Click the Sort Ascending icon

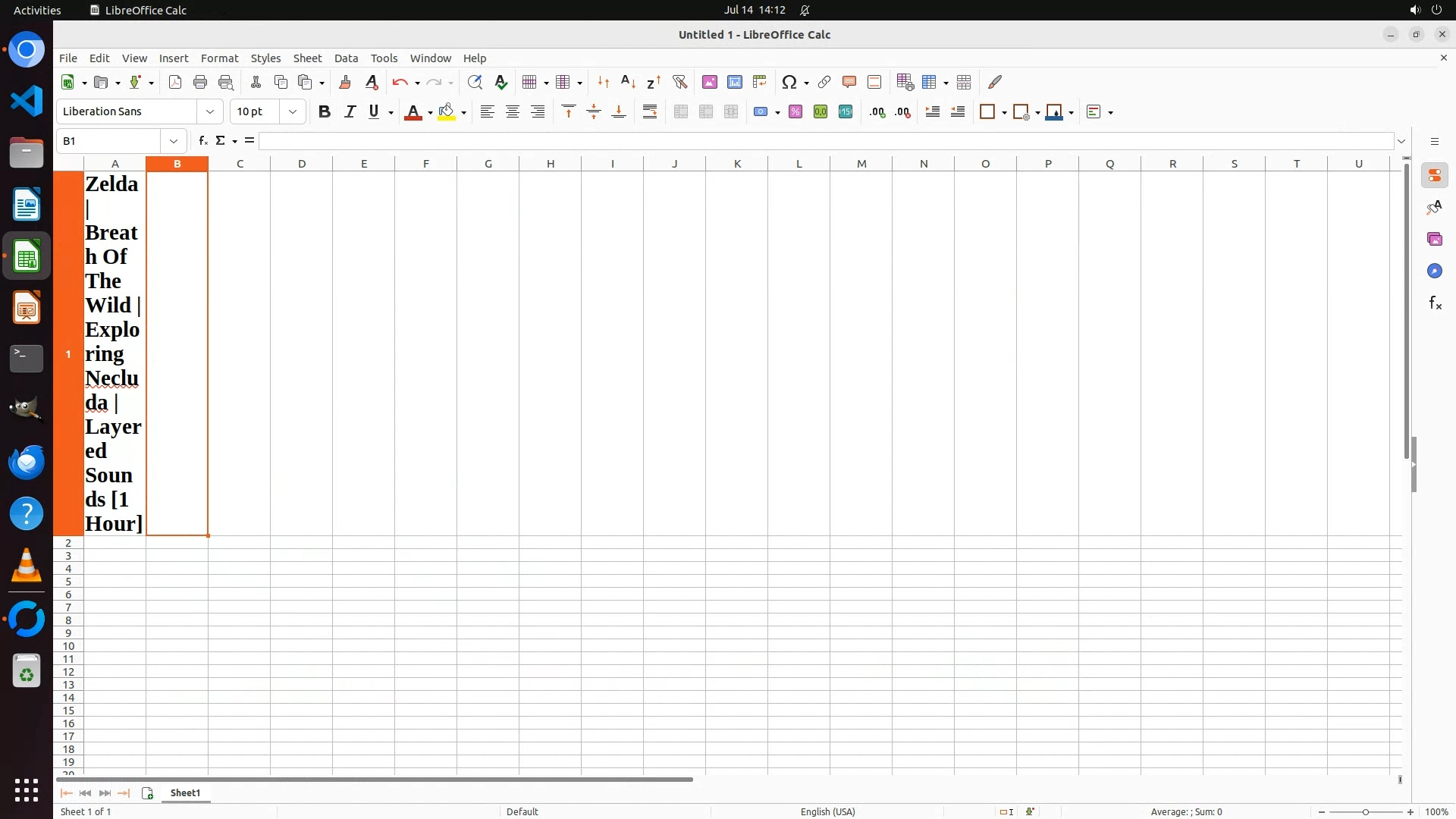628,82
